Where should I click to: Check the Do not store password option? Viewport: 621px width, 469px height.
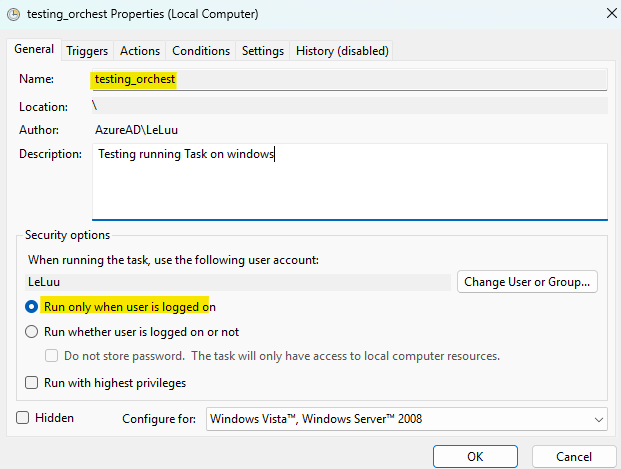coord(54,356)
